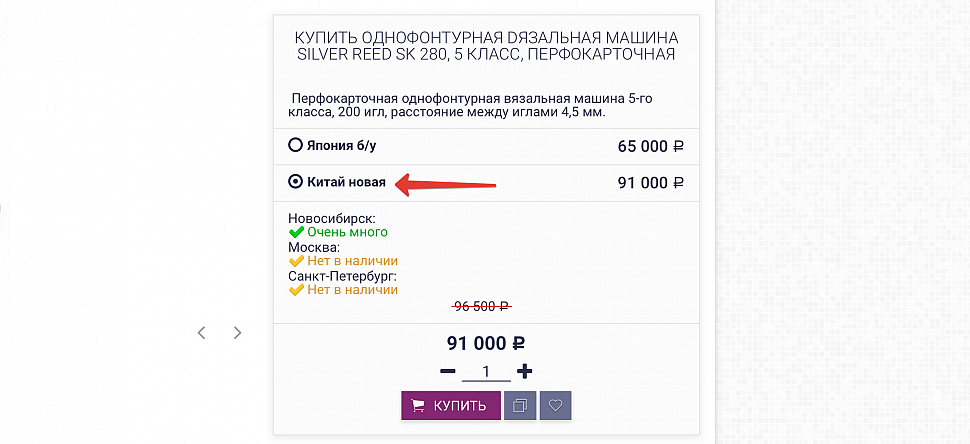Click the 65 000 ₽ price for Япония
Viewport: 970px width, 444px height.
click(651, 147)
